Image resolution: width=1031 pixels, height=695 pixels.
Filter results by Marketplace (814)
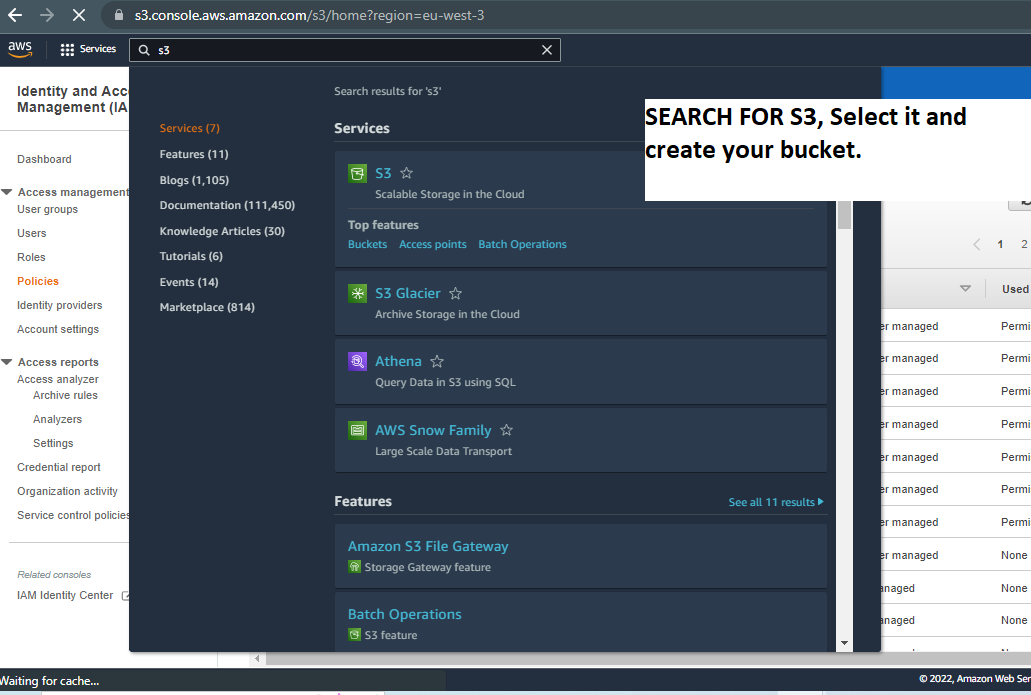[x=207, y=307]
